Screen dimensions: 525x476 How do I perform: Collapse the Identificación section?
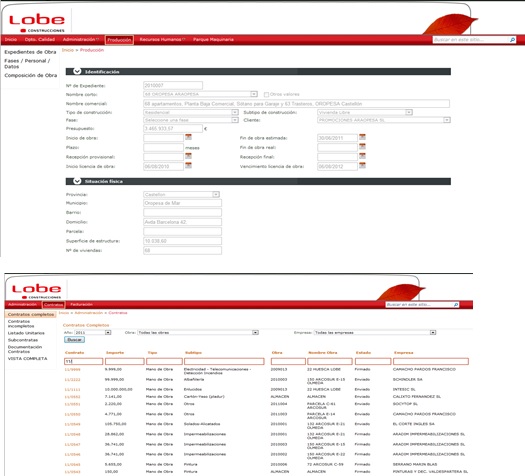77,71
